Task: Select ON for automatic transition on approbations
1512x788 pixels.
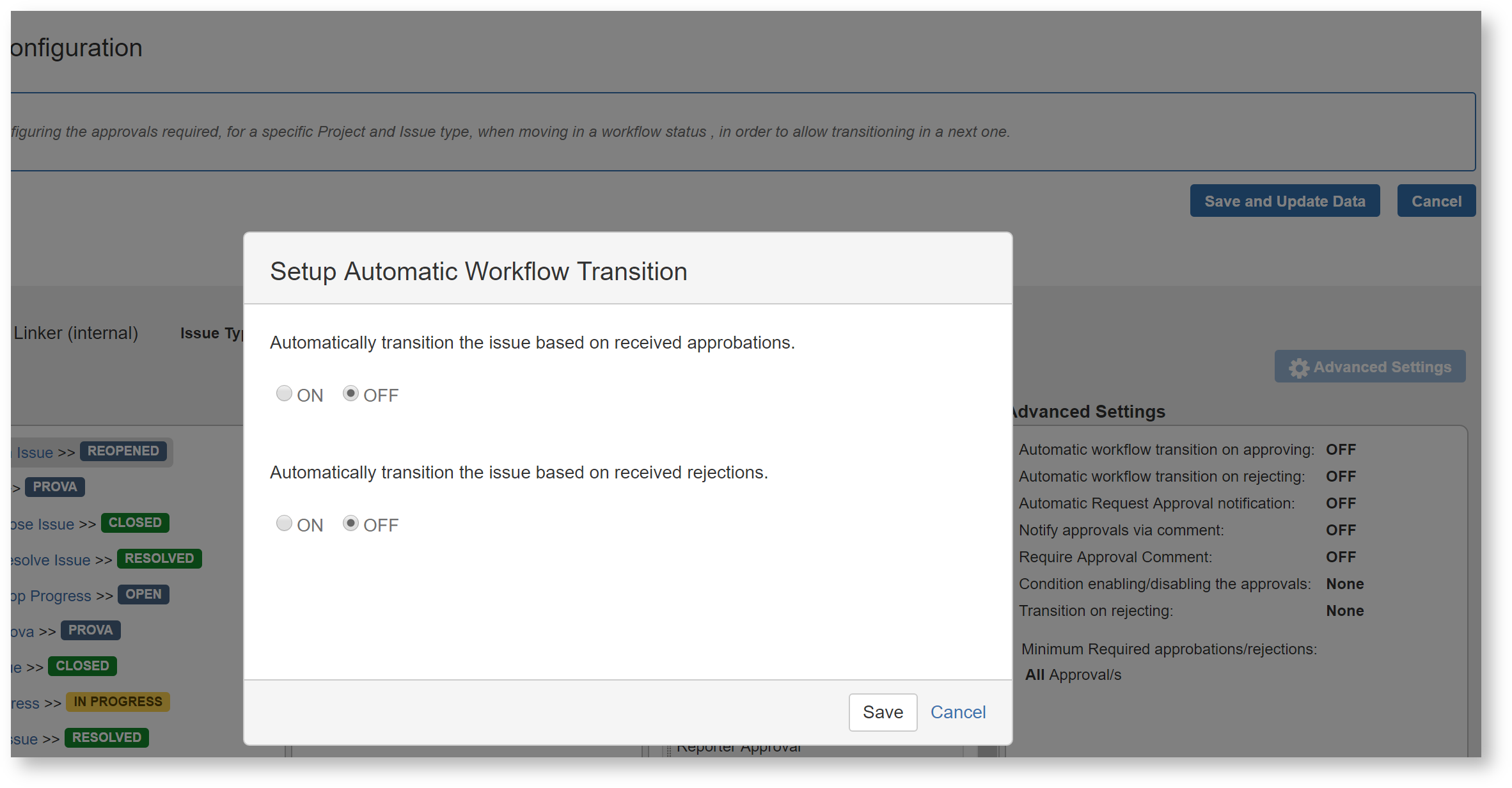Action: point(284,393)
